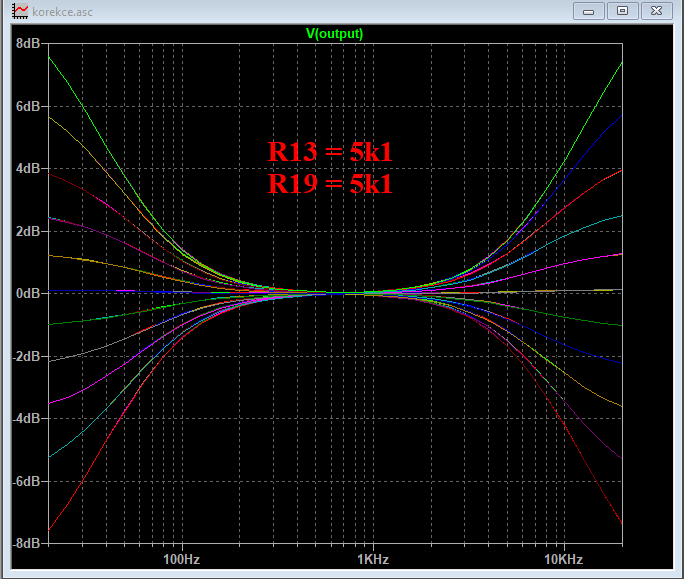This screenshot has width=684, height=579.
Task: Click the 100Hz frequency axis label
Action: point(181,559)
